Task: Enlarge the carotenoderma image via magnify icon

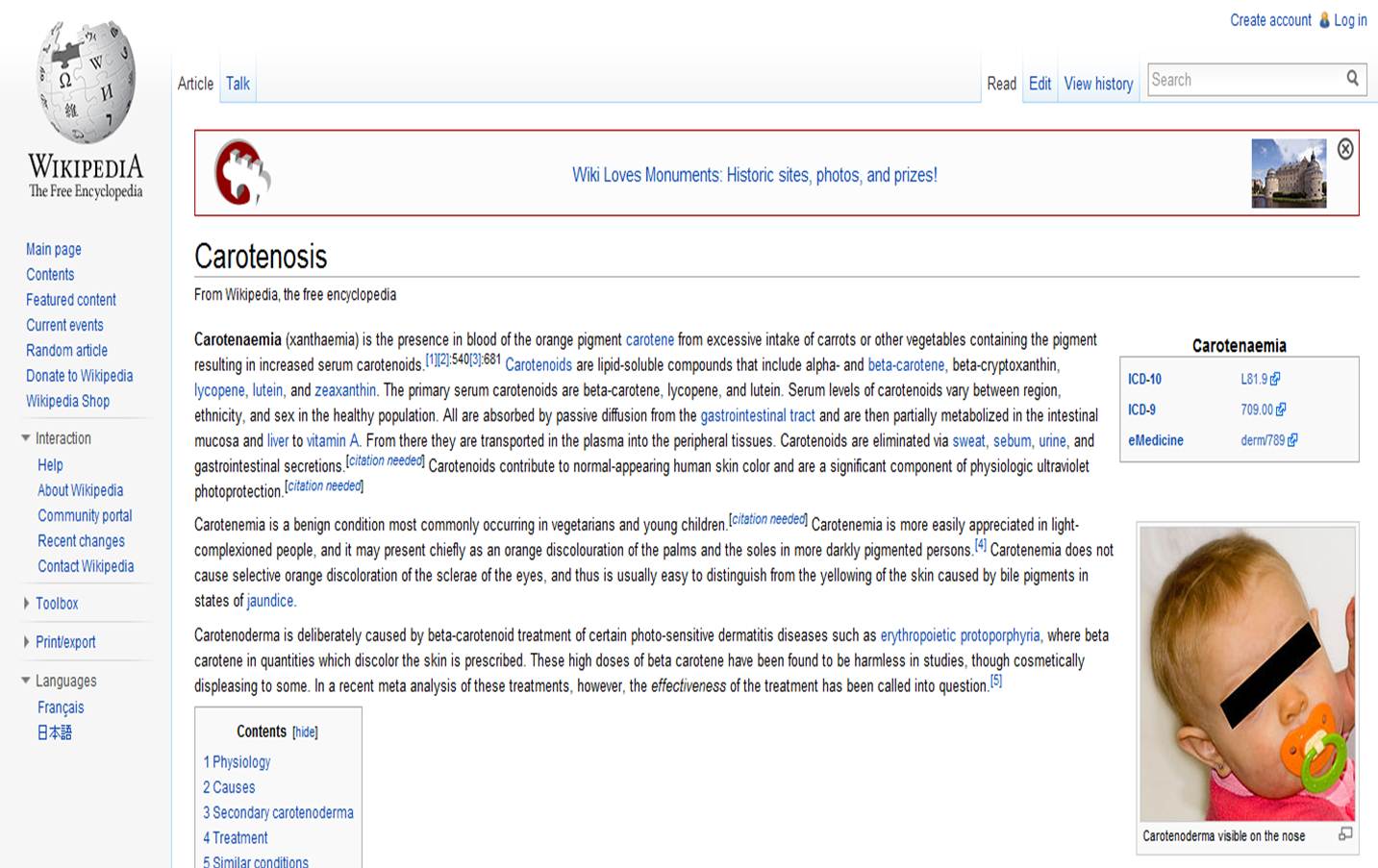Action: 1345,834
